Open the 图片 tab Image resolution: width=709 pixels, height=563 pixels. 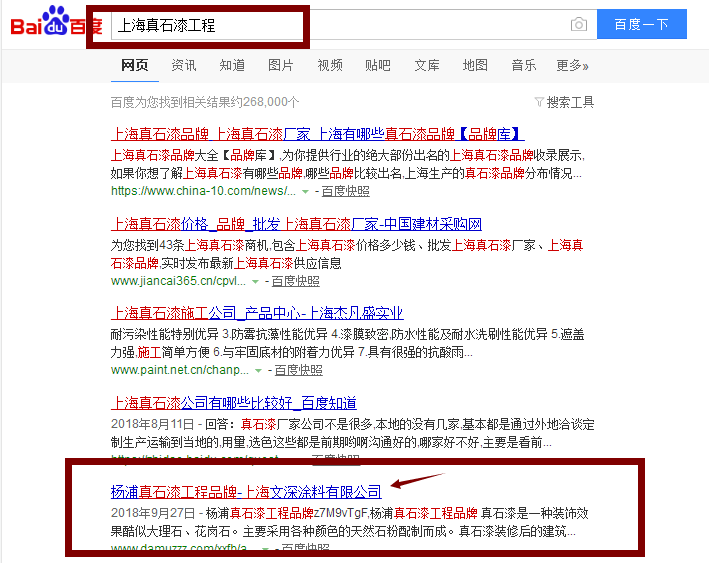(x=280, y=65)
